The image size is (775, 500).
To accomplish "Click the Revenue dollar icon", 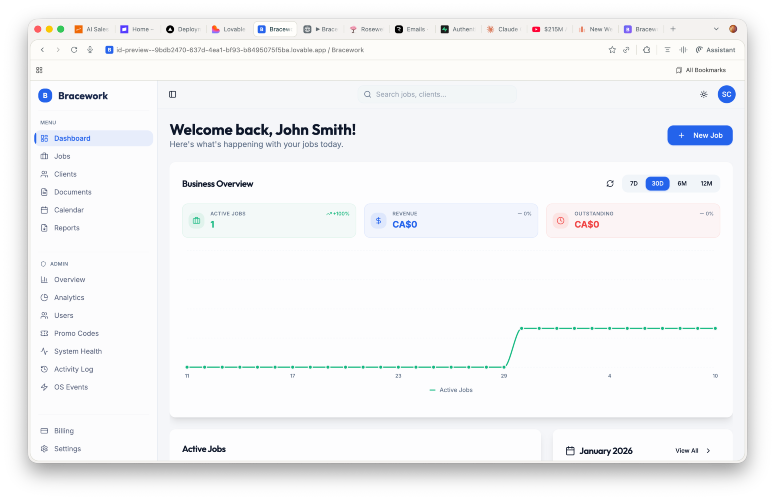I will coord(378,221).
